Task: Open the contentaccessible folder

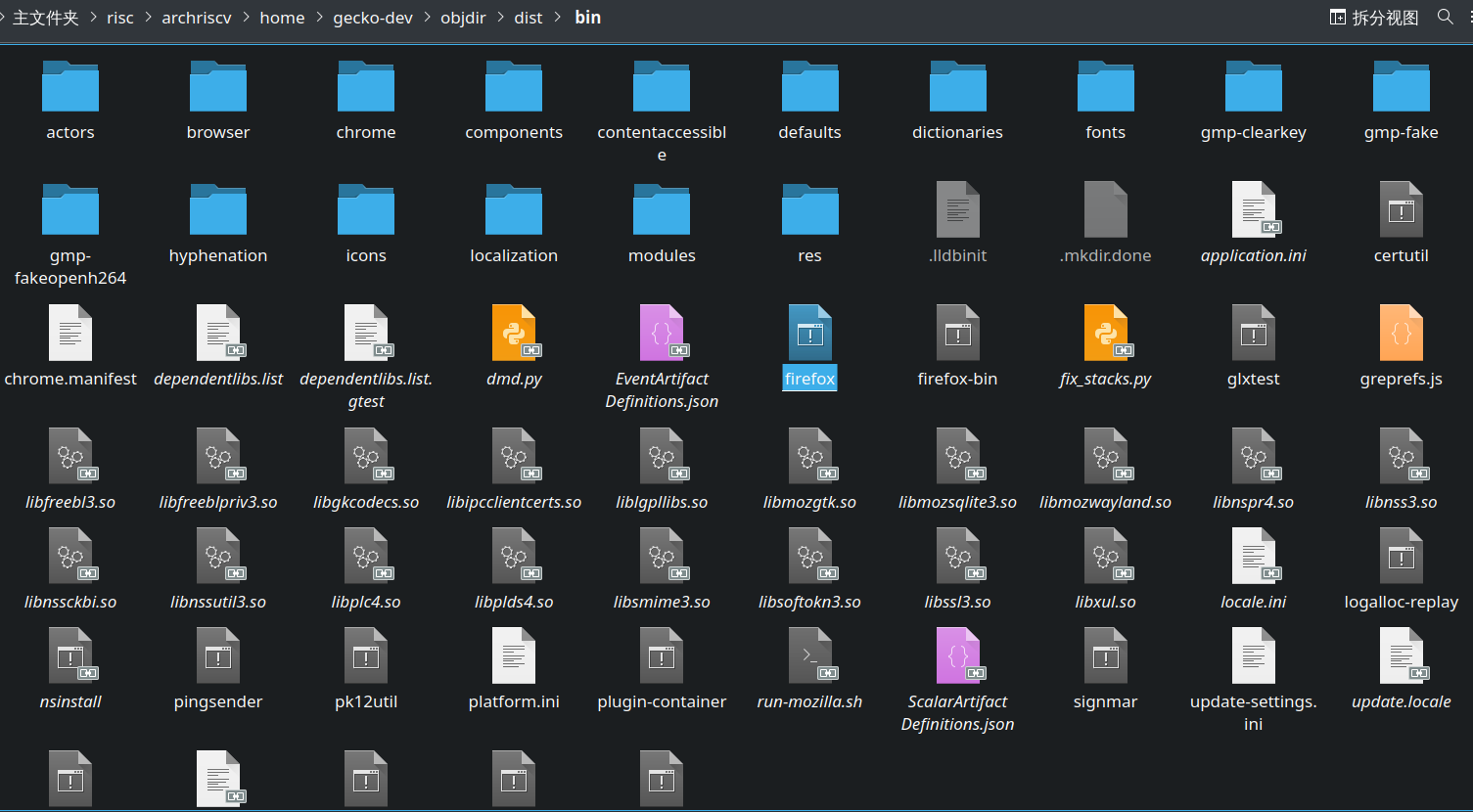Action: (x=662, y=86)
